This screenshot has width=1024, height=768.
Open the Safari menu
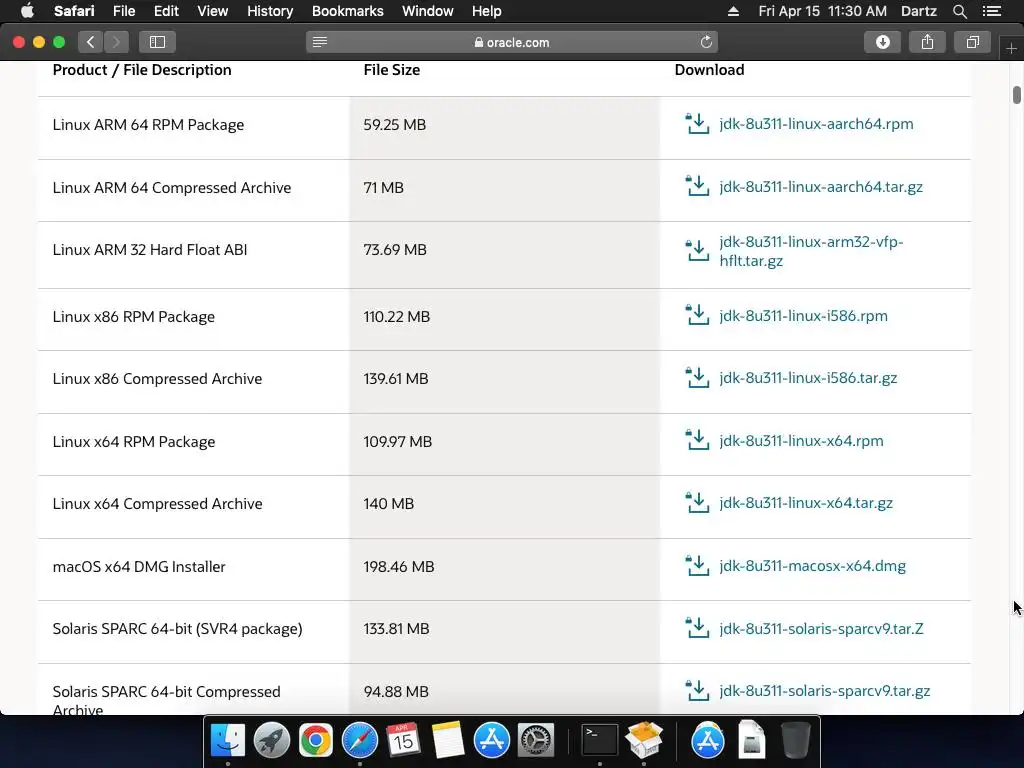pyautogui.click(x=74, y=11)
